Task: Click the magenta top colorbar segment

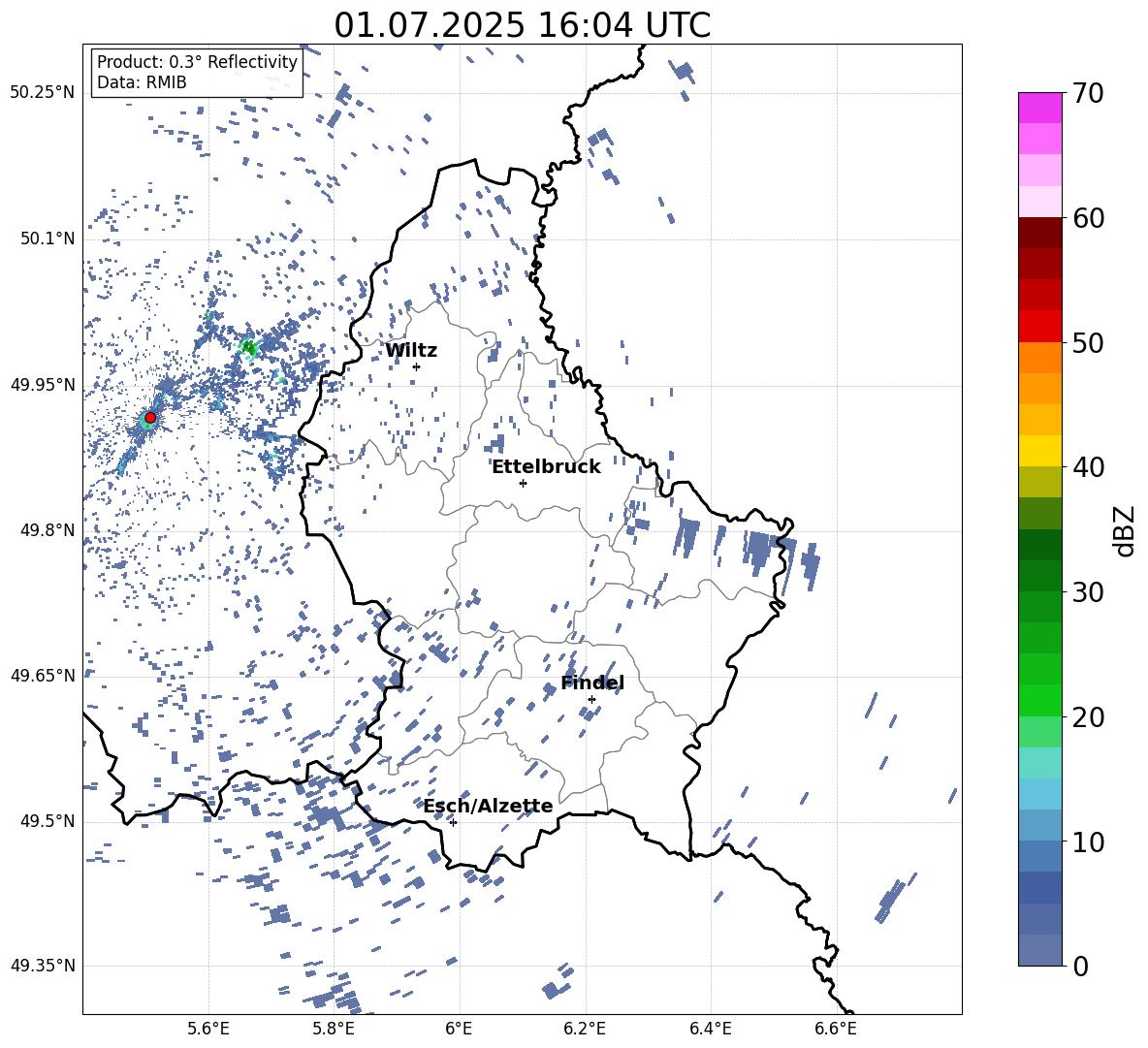Action: pos(1040,108)
